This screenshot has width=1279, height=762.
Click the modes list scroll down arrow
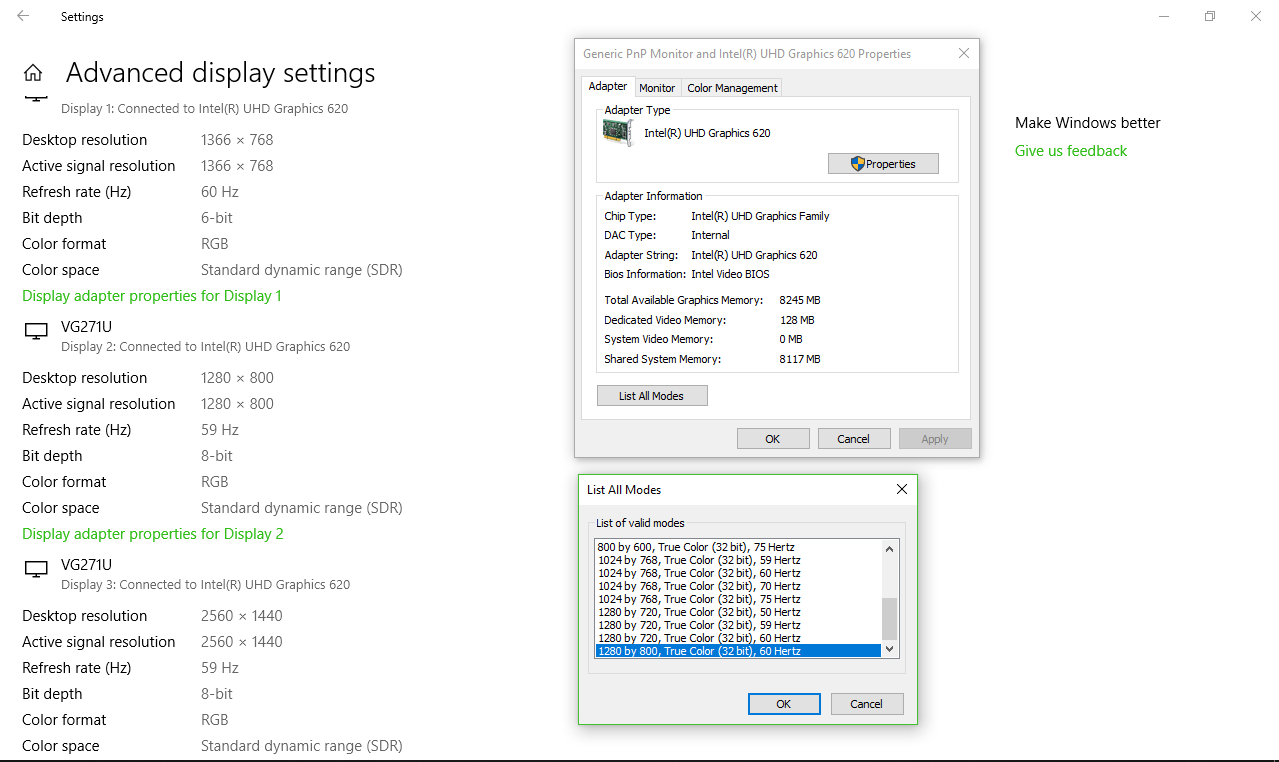pyautogui.click(x=890, y=650)
